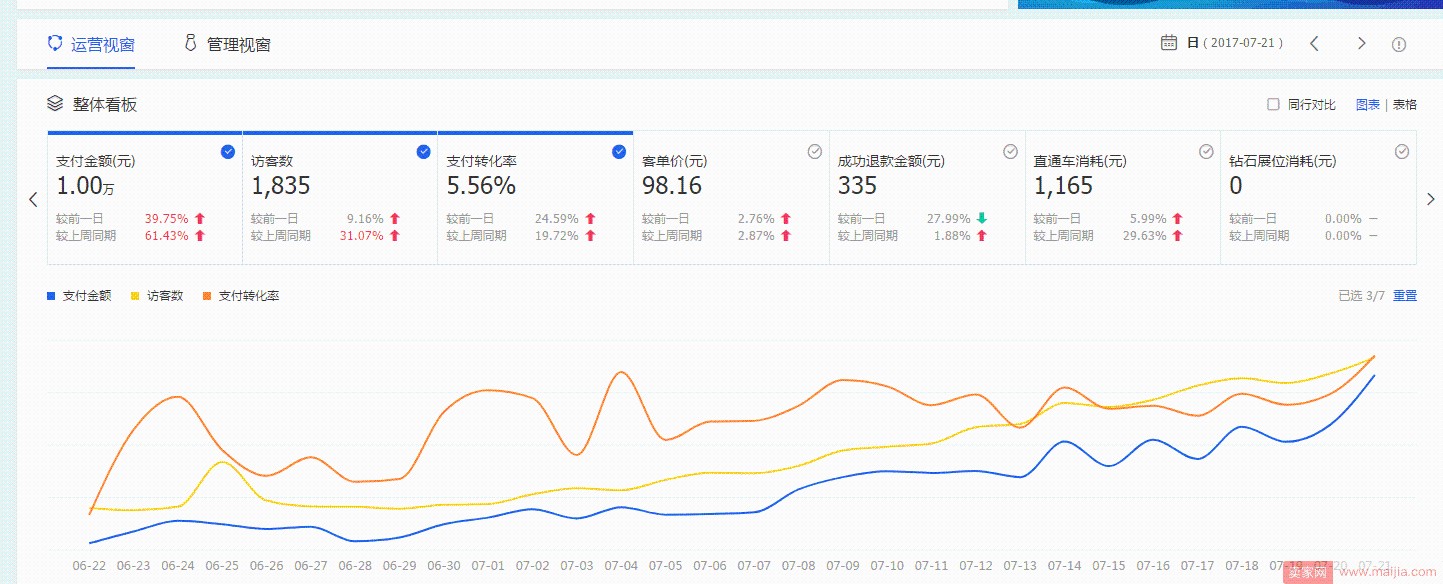Toggle 支付转化率 legend orange swatch

click(x=207, y=296)
